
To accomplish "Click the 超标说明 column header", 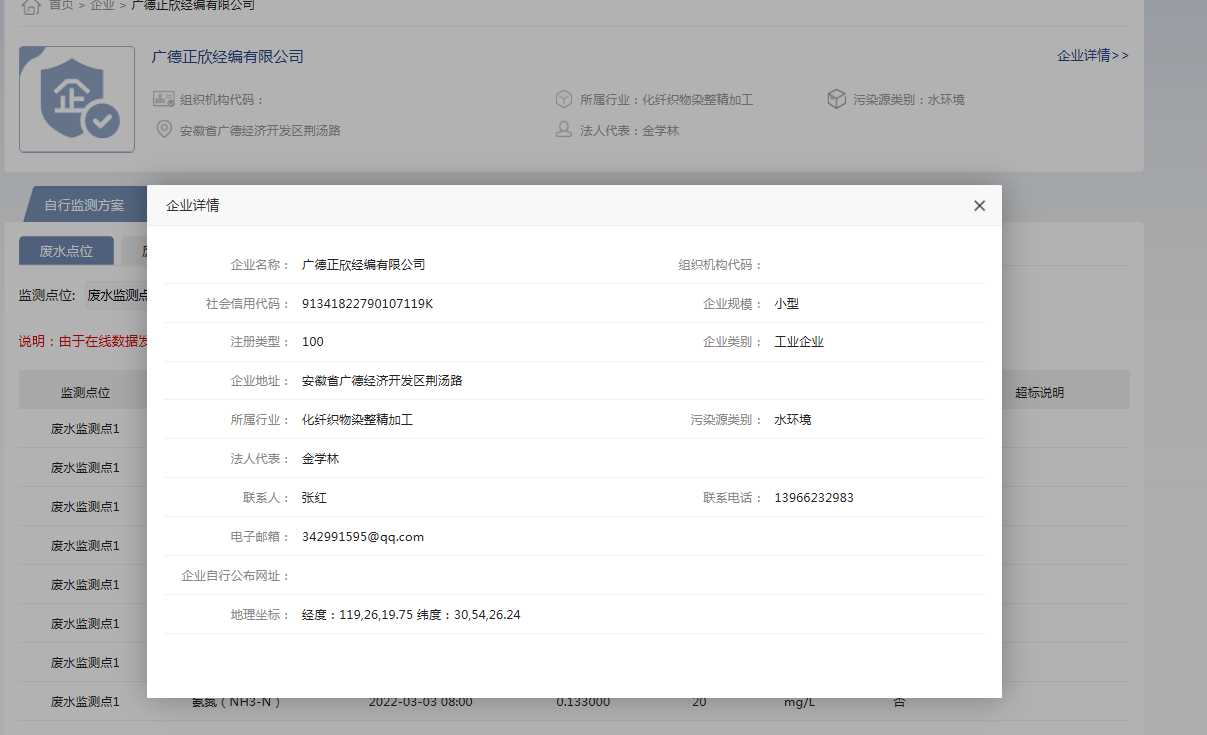I will (1040, 393).
